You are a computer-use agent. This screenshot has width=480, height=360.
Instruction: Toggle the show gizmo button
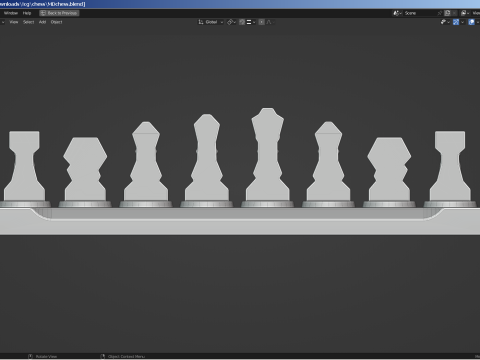point(456,22)
